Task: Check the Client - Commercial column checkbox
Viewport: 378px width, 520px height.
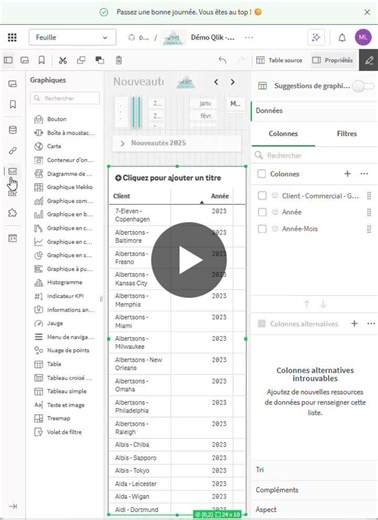Action: point(262,196)
